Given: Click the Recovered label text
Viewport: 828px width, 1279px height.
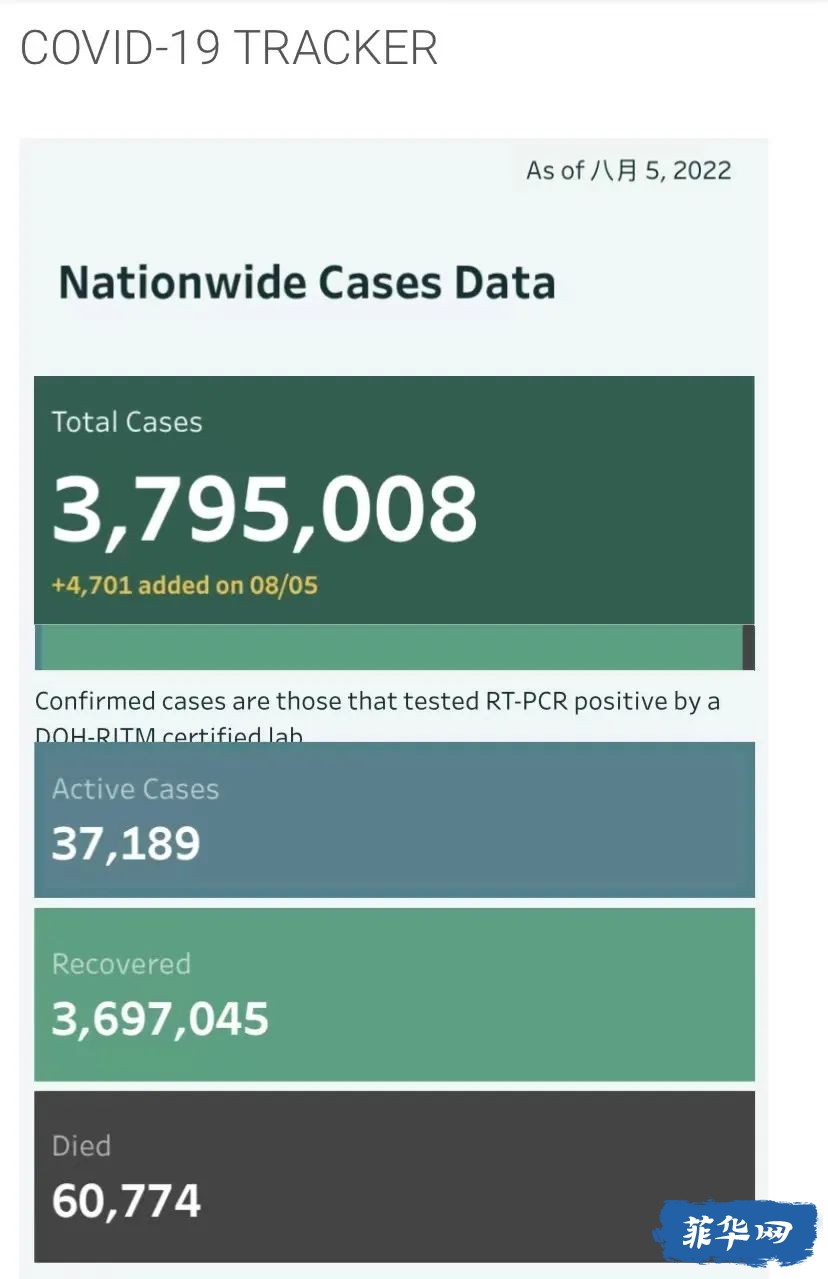Looking at the screenshot, I should click(121, 964).
